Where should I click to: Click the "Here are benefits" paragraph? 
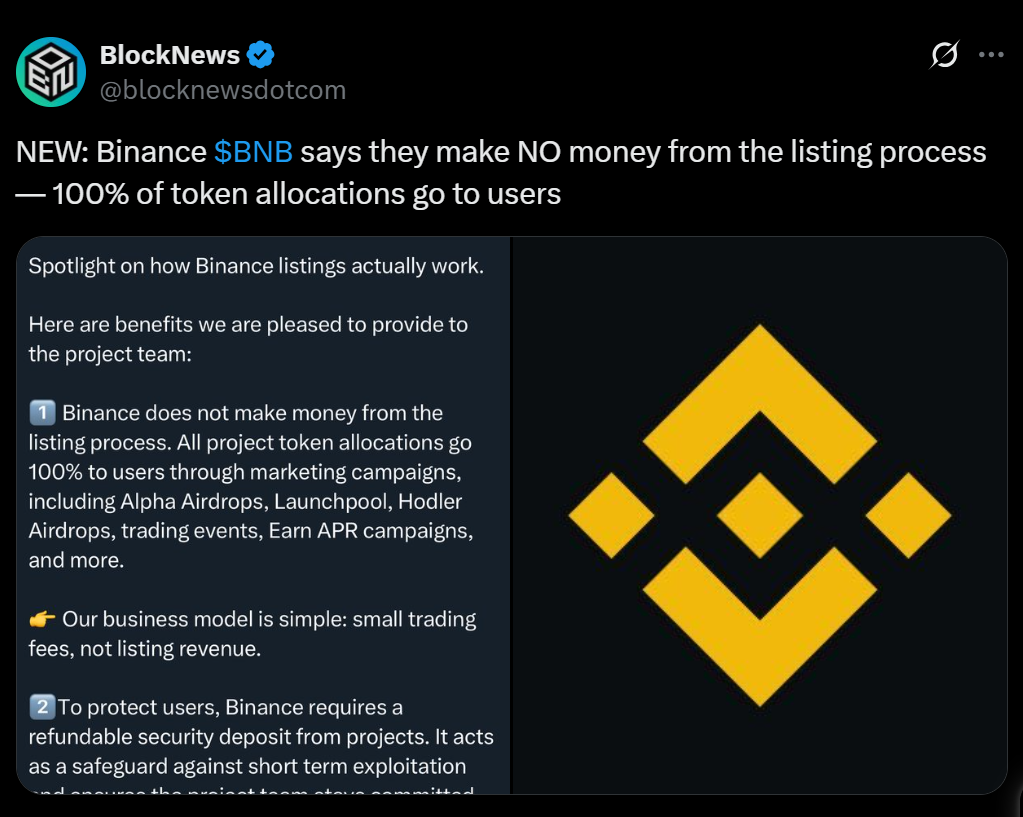click(248, 339)
